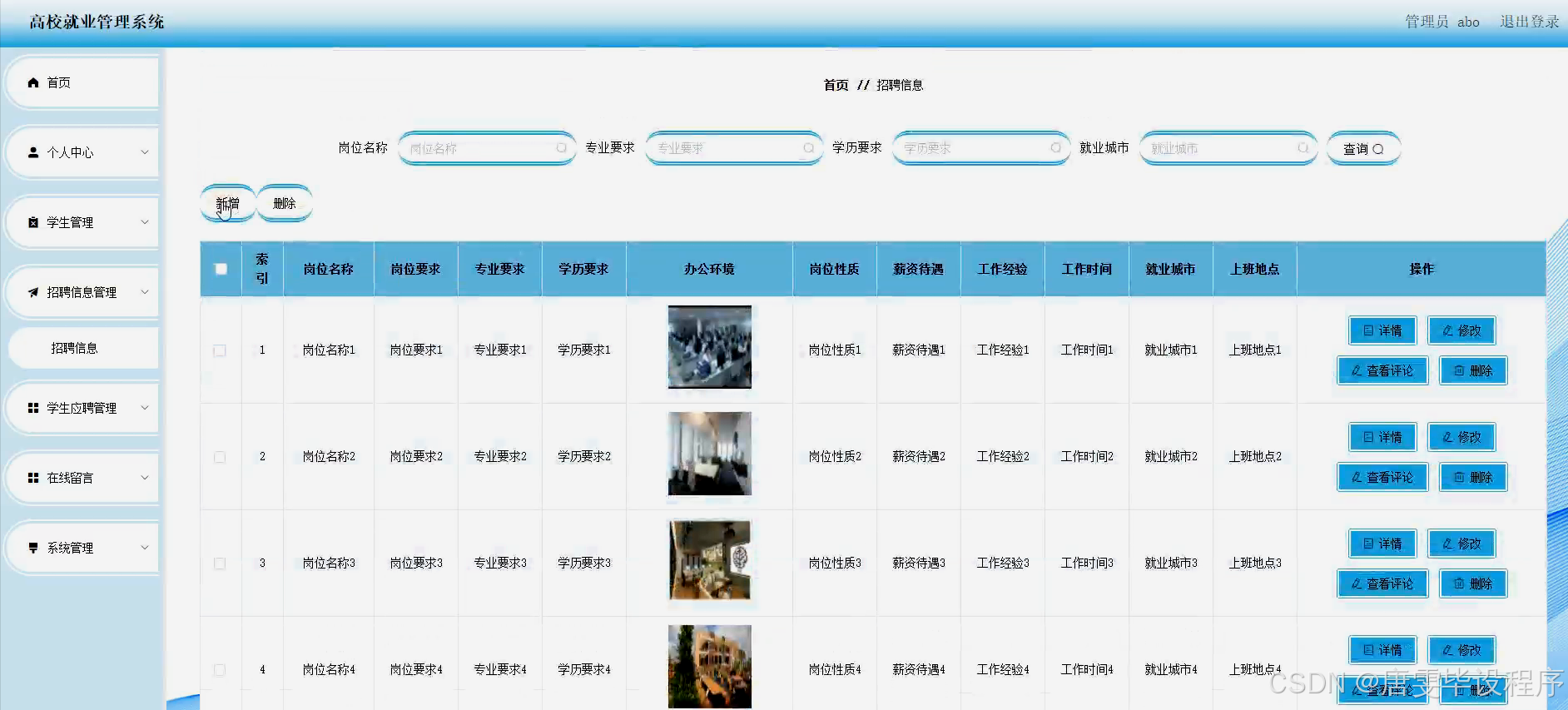Open office image thumbnail in row 3
The width and height of the screenshot is (1568, 710).
(x=710, y=560)
